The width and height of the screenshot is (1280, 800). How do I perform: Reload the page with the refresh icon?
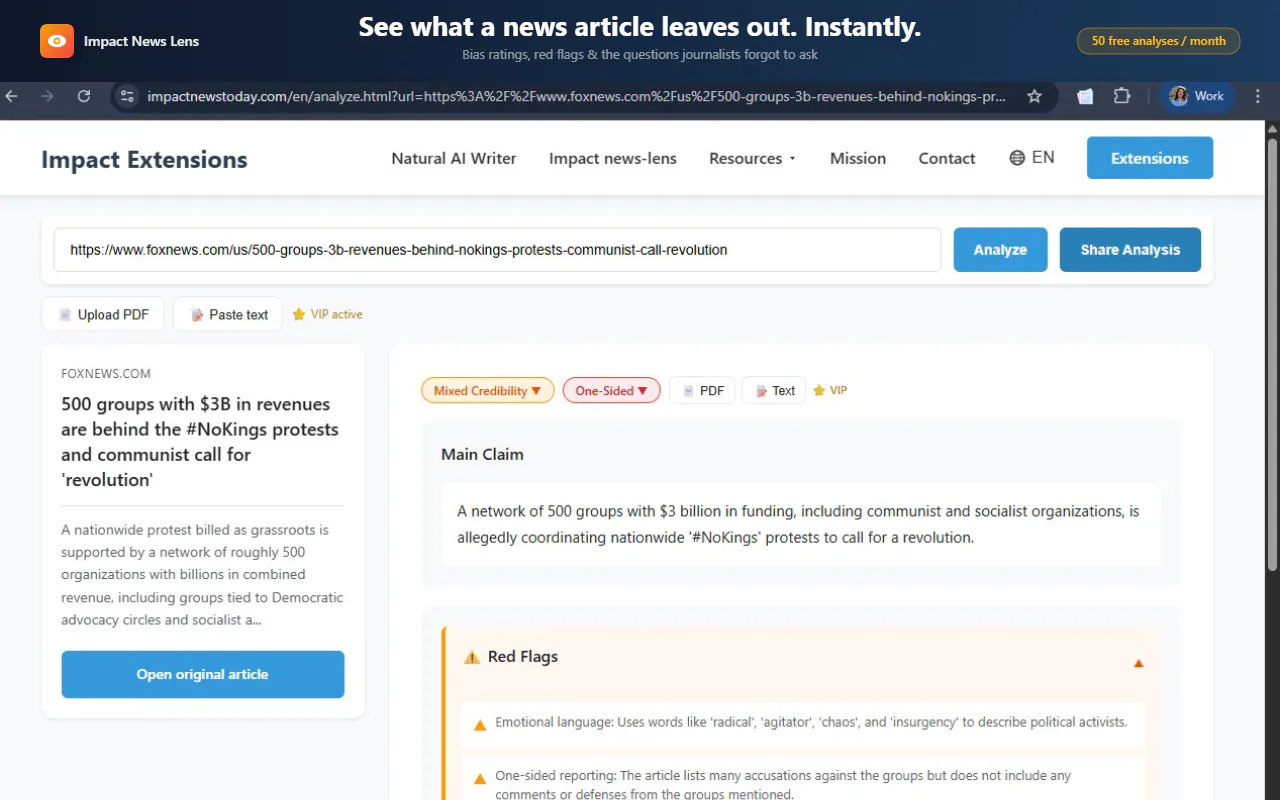(x=84, y=96)
